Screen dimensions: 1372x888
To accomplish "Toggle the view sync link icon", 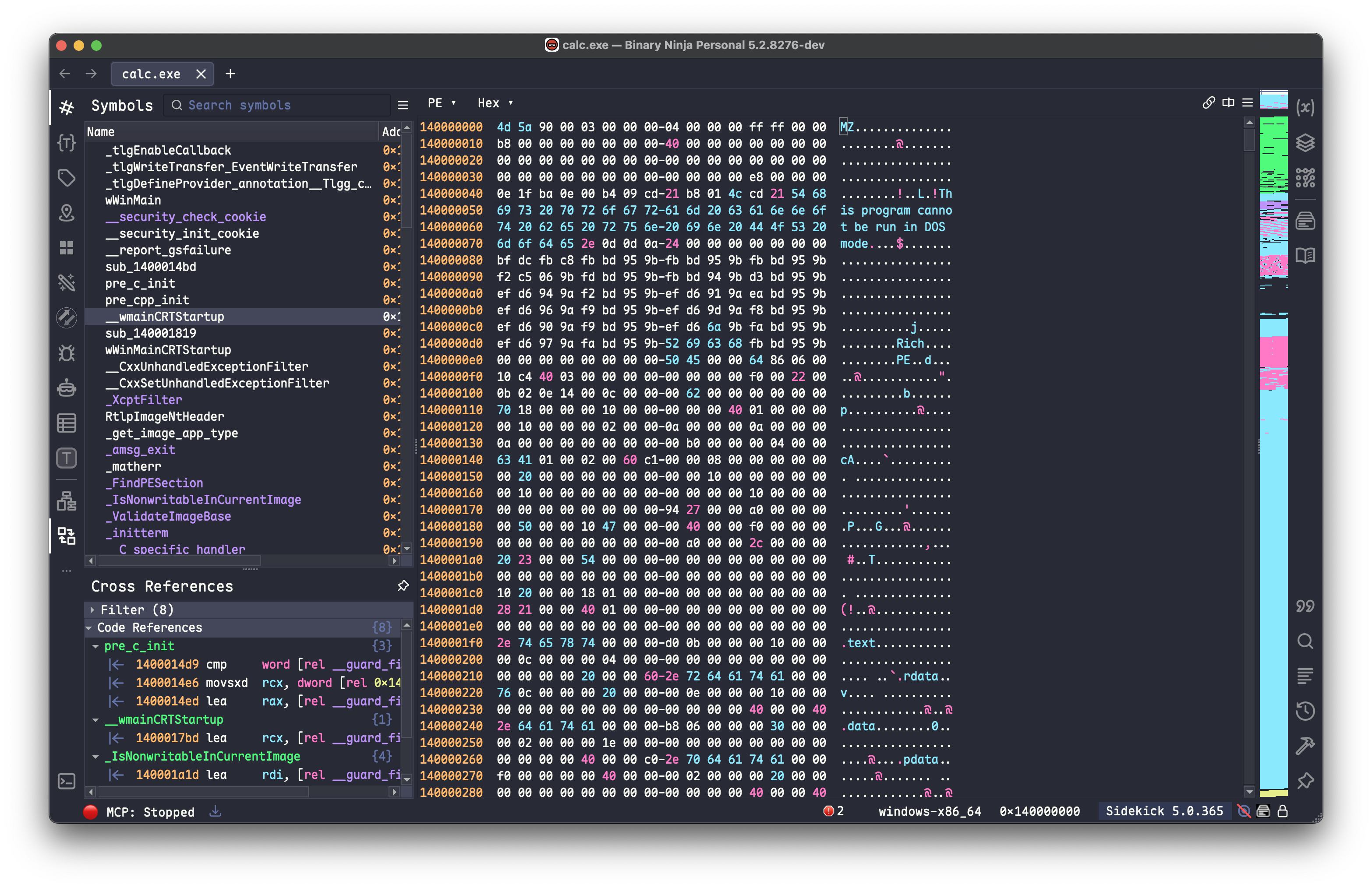I will click(1209, 102).
